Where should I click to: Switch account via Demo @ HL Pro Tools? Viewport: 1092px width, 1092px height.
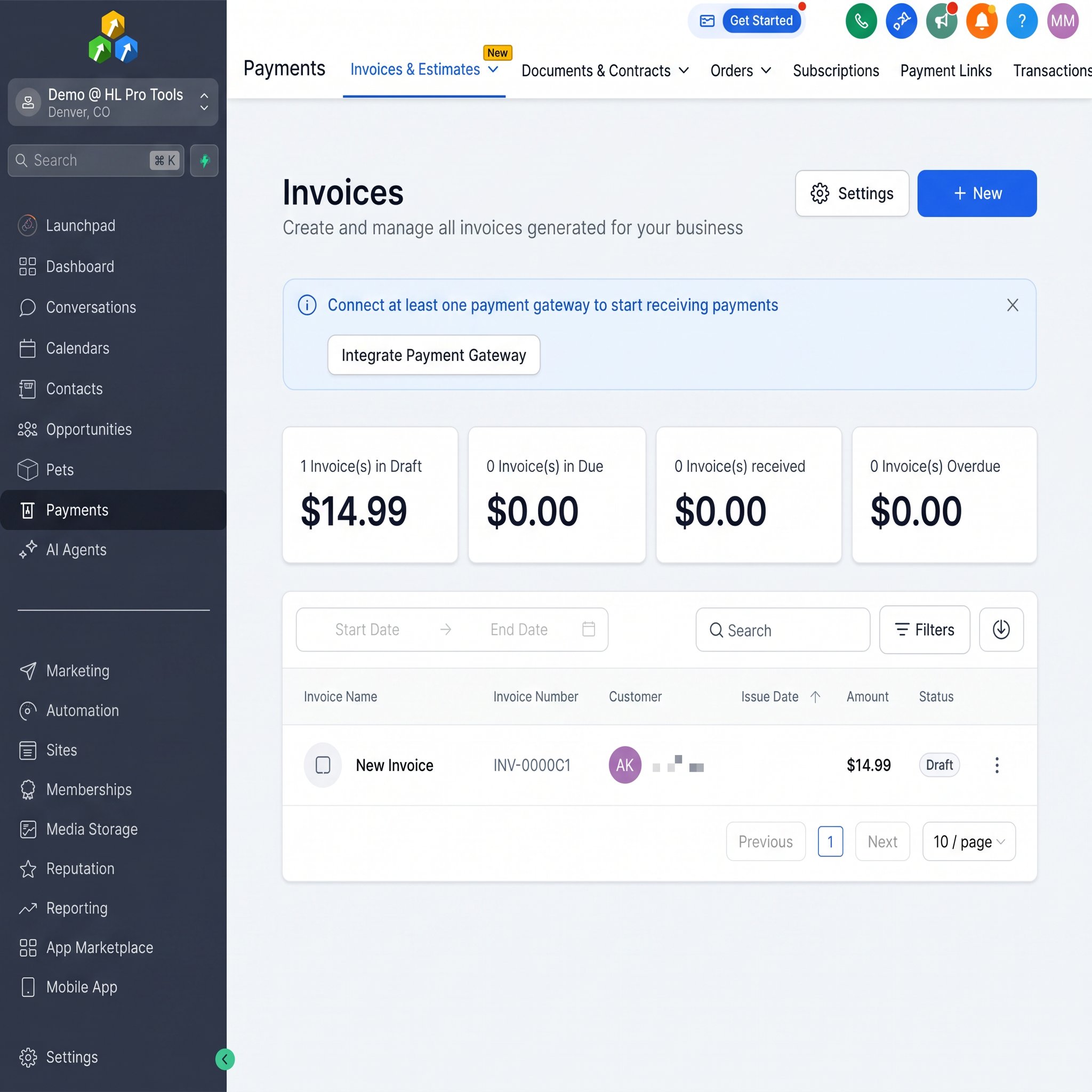113,102
